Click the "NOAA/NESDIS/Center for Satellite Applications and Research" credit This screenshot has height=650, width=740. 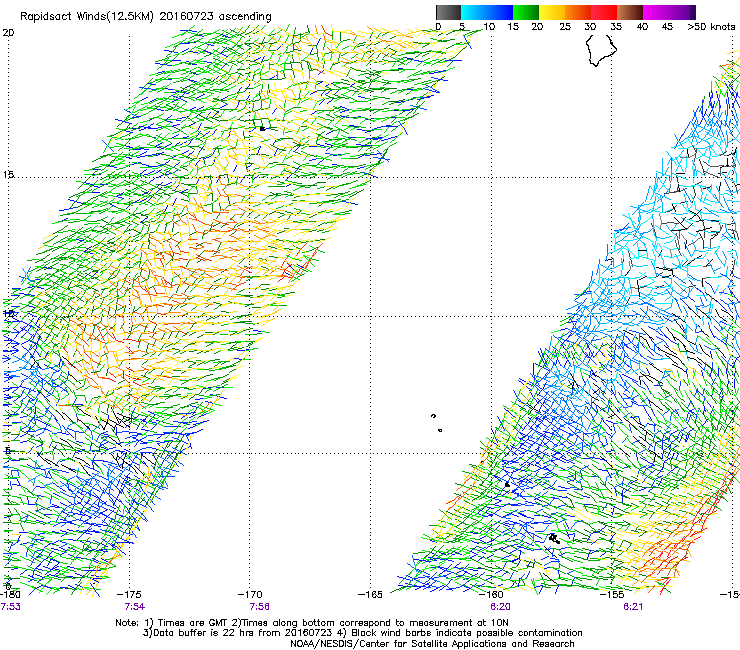pos(432,644)
